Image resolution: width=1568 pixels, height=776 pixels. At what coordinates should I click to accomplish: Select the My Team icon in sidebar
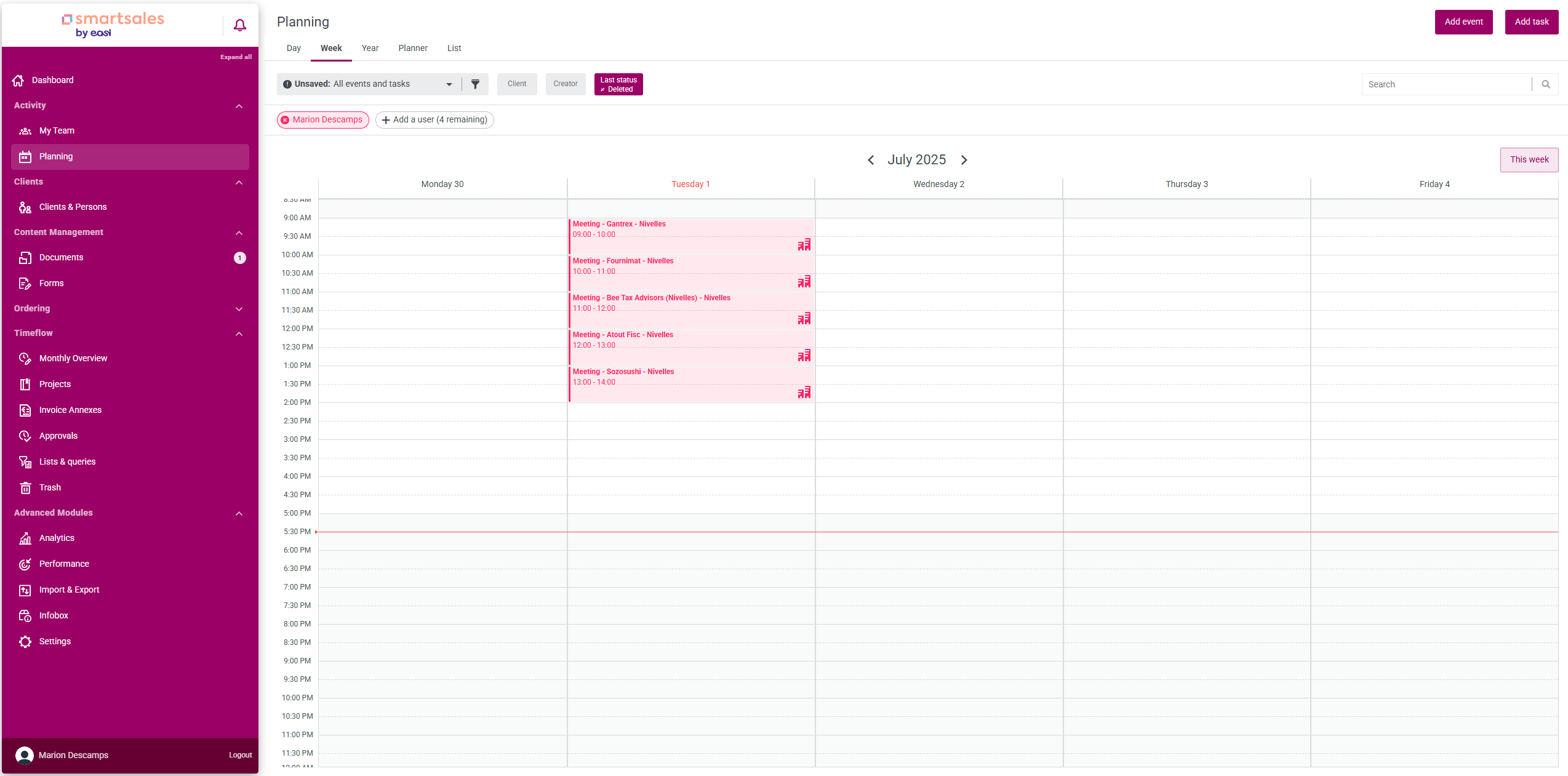25,130
